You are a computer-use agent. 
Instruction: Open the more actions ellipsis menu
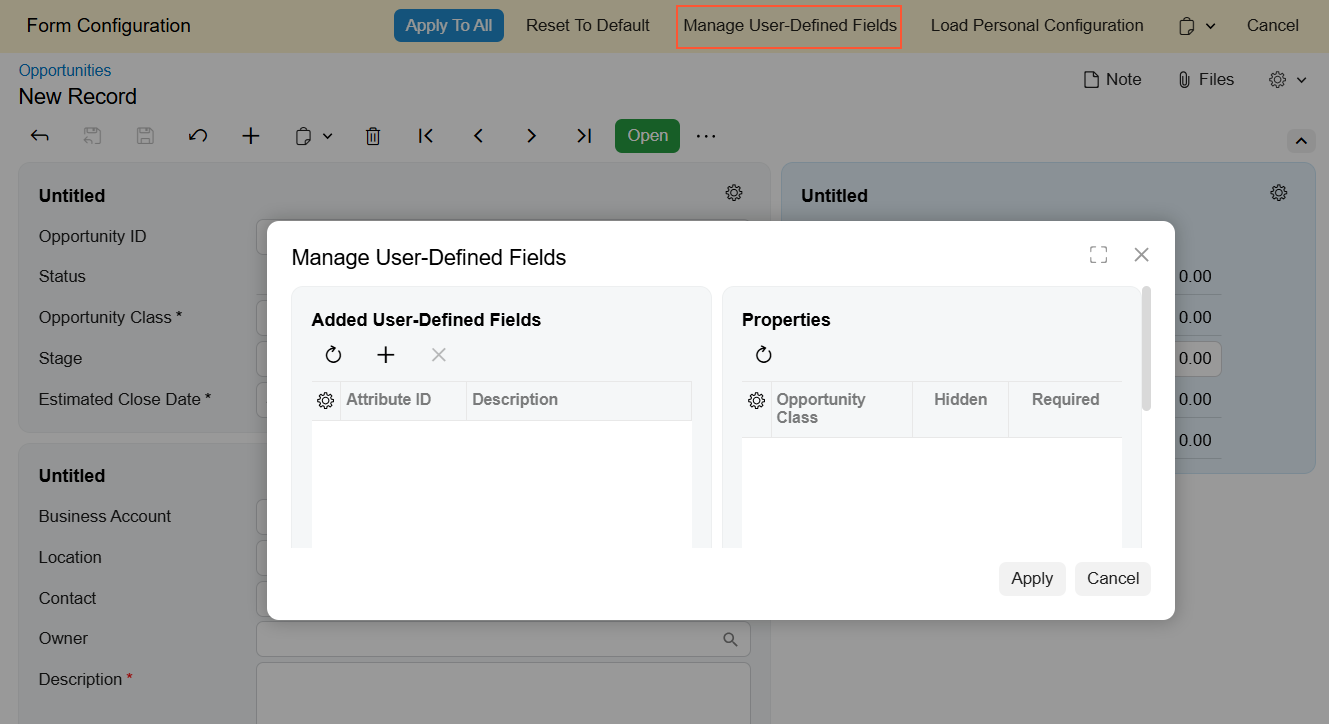pyautogui.click(x=706, y=136)
